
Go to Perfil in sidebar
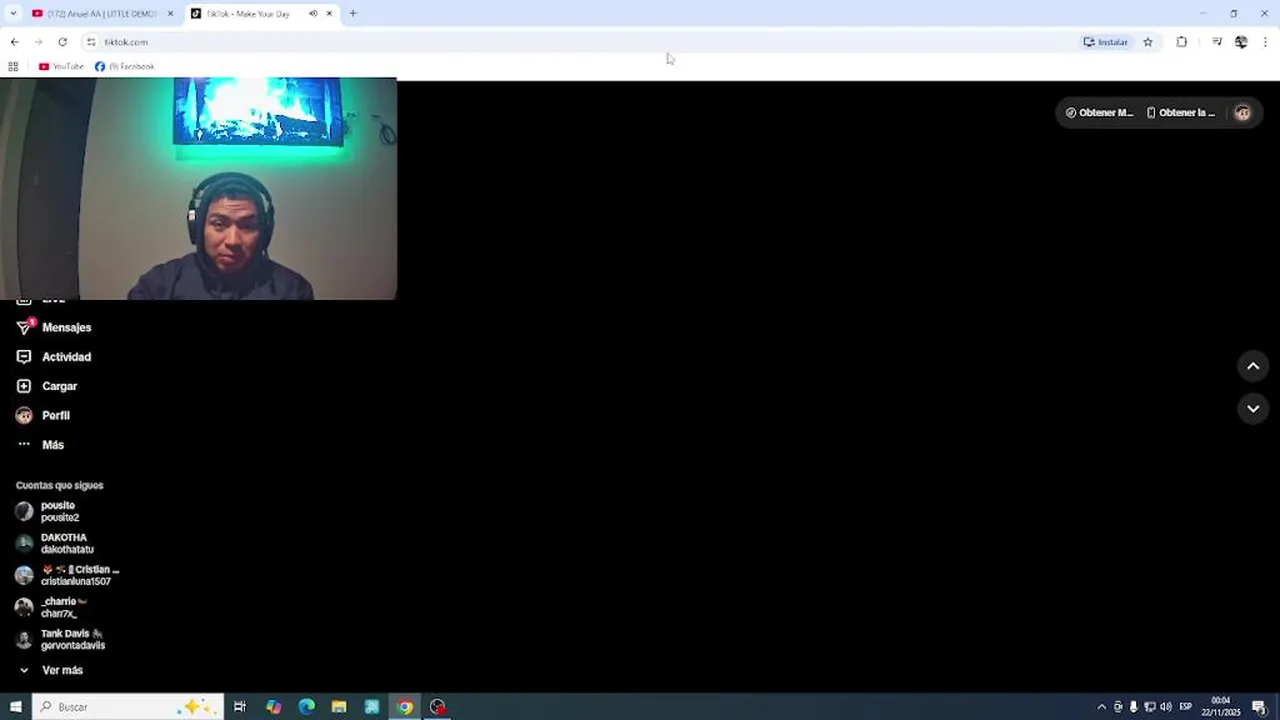pyautogui.click(x=43, y=415)
